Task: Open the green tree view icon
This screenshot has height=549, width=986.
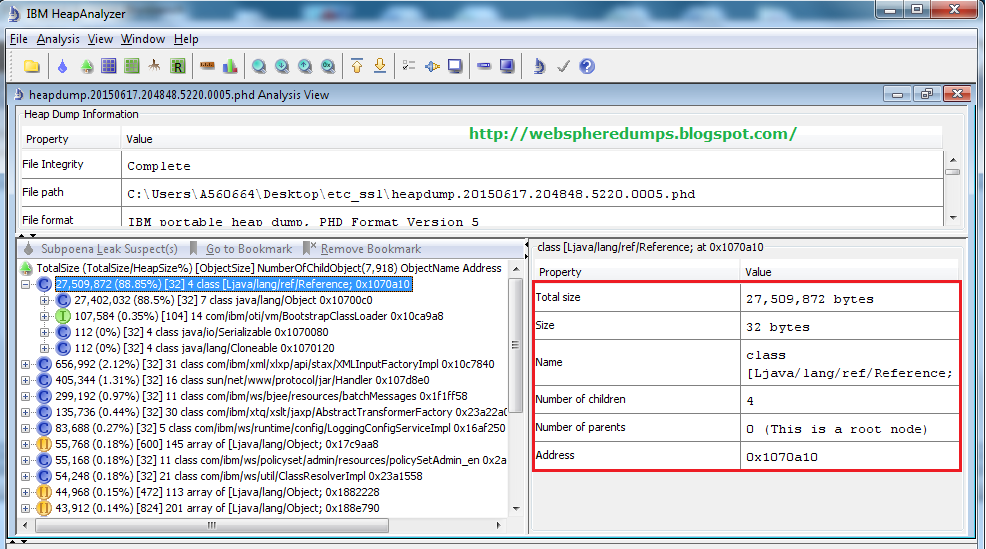Action: (x=87, y=66)
